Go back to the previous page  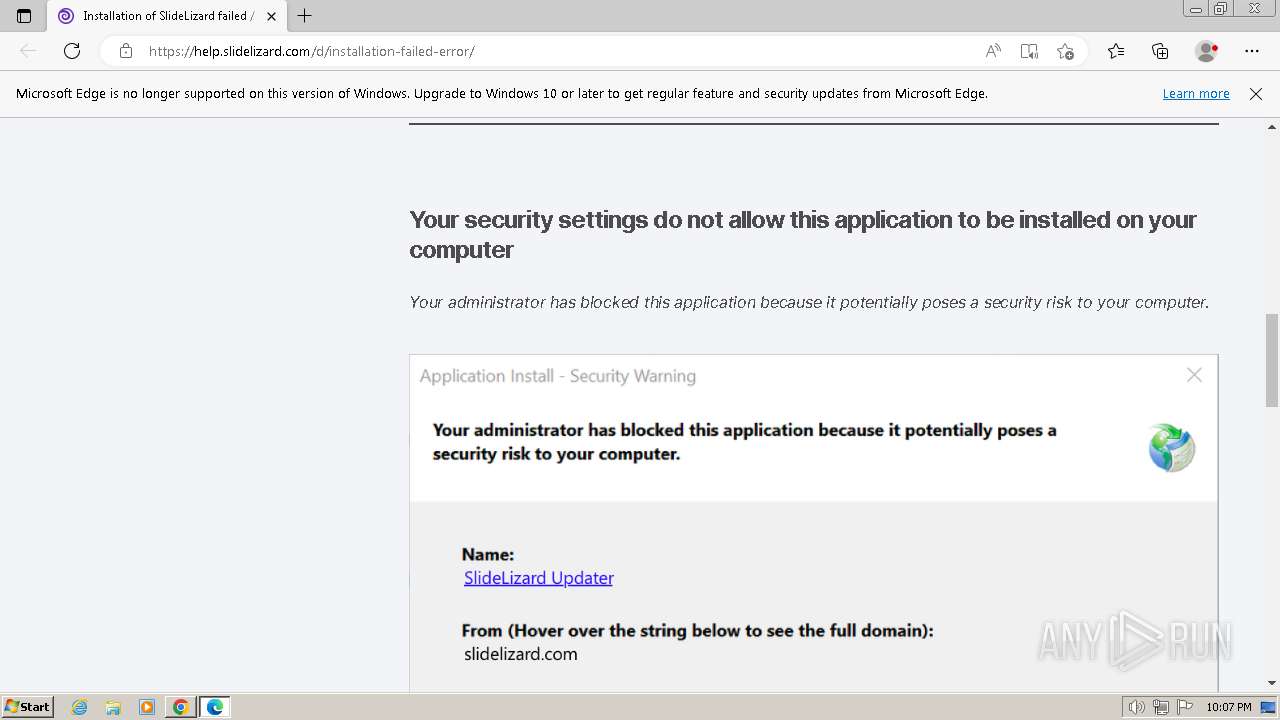(x=28, y=51)
